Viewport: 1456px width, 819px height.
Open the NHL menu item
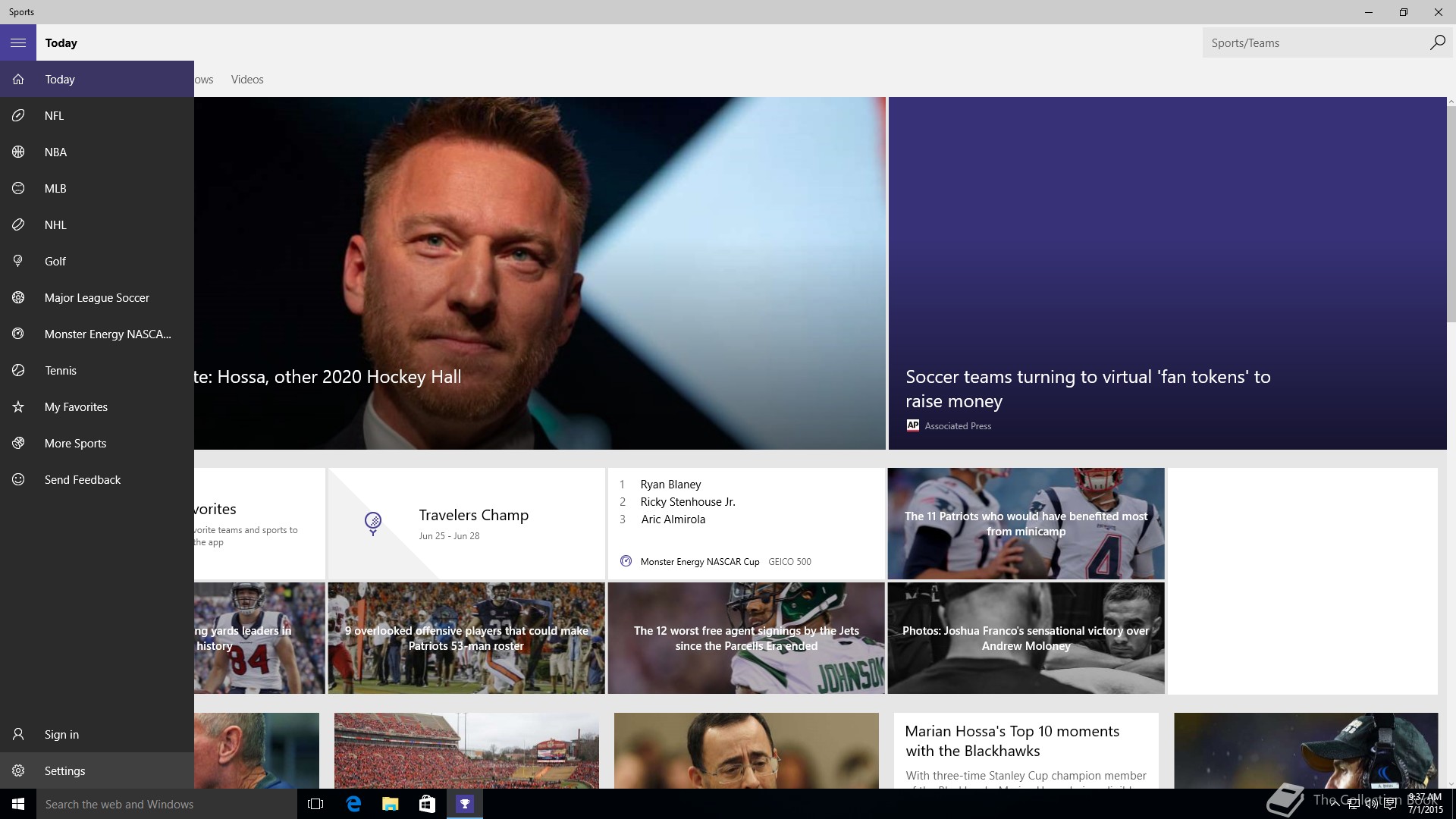97,224
